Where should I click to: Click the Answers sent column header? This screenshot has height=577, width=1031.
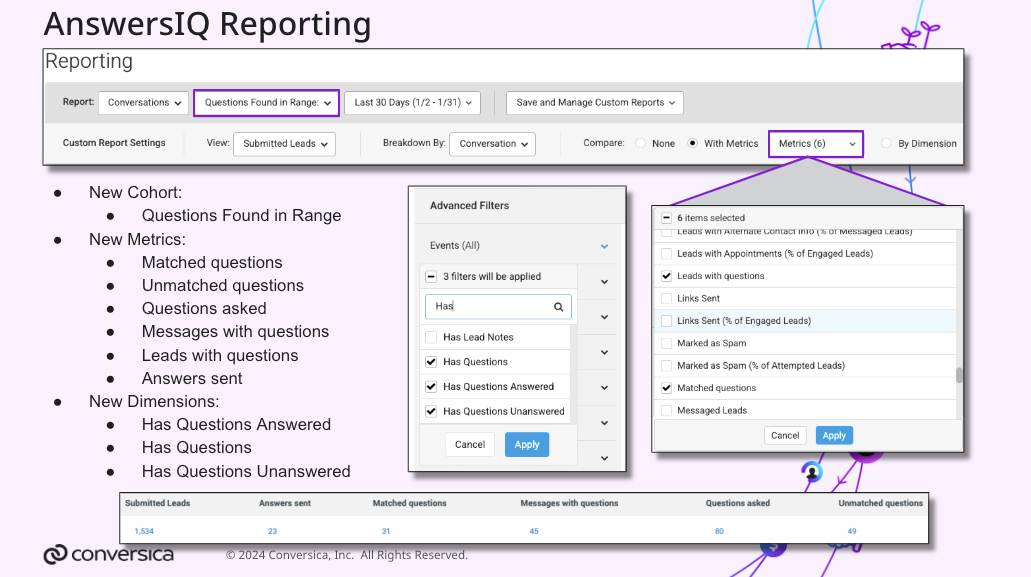[x=285, y=503]
